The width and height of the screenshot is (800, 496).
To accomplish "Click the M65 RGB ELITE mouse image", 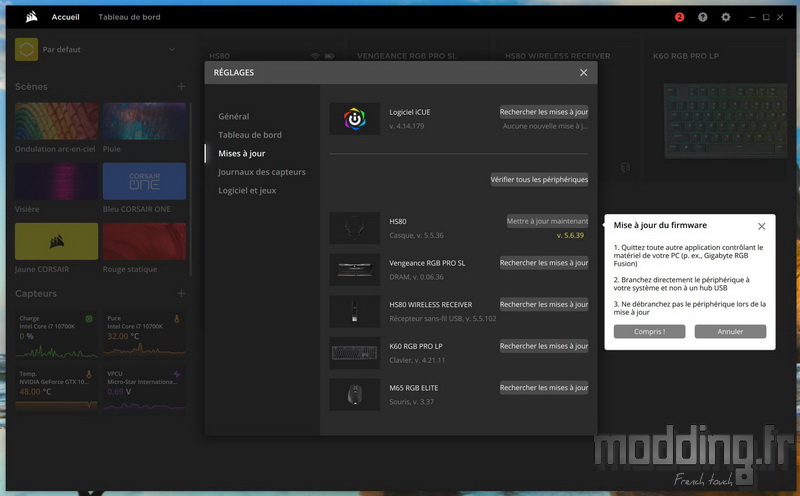I will (355, 394).
